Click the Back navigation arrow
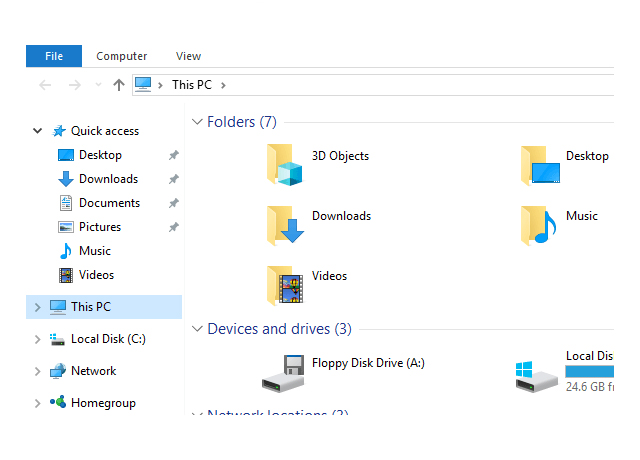Viewport: 640px width, 460px height. coord(45,85)
